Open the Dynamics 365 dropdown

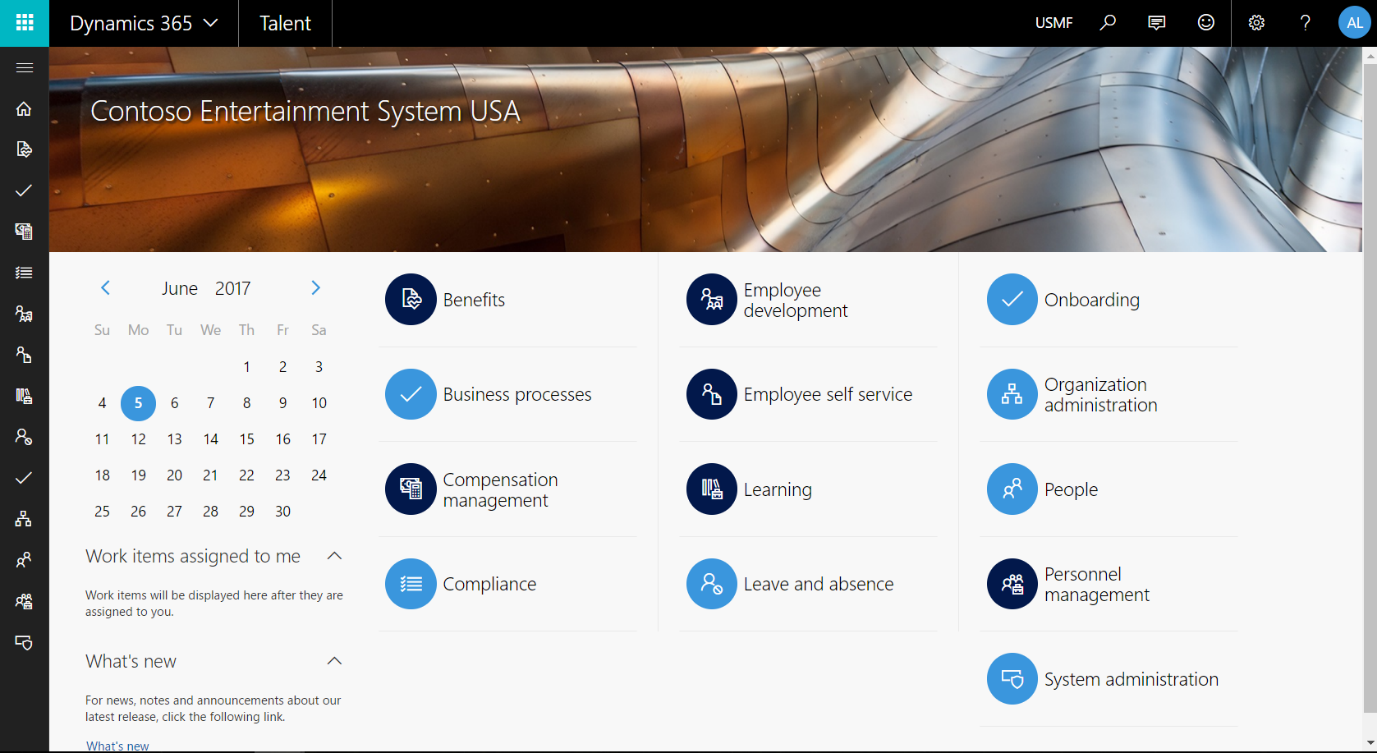143,23
